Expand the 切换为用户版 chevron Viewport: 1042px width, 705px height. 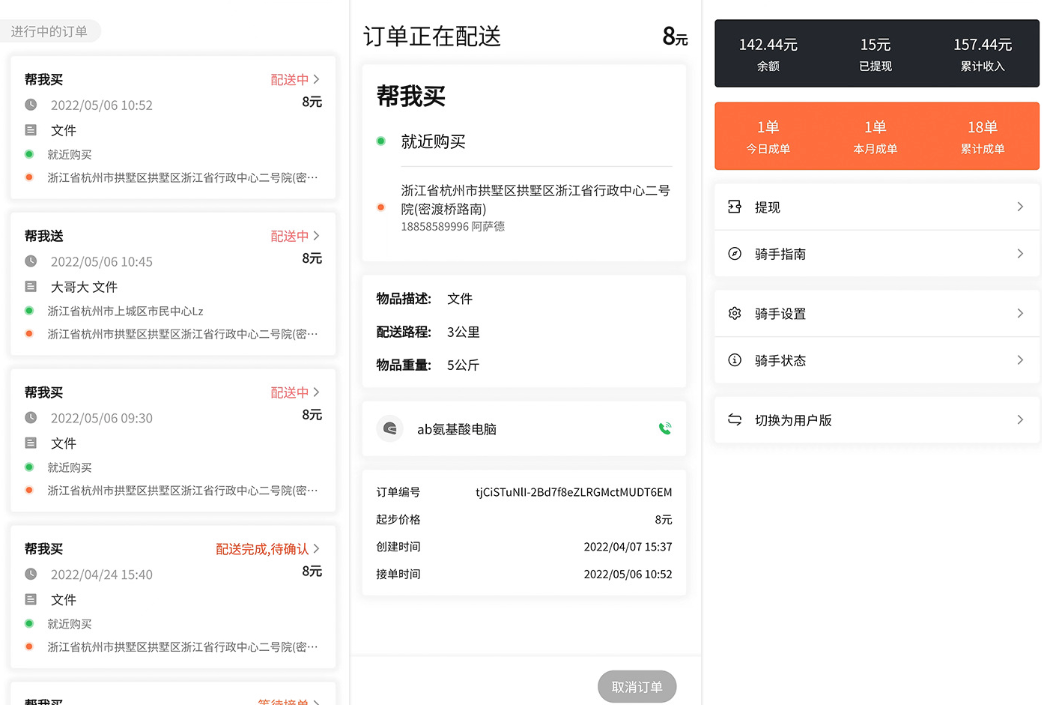tap(1020, 419)
